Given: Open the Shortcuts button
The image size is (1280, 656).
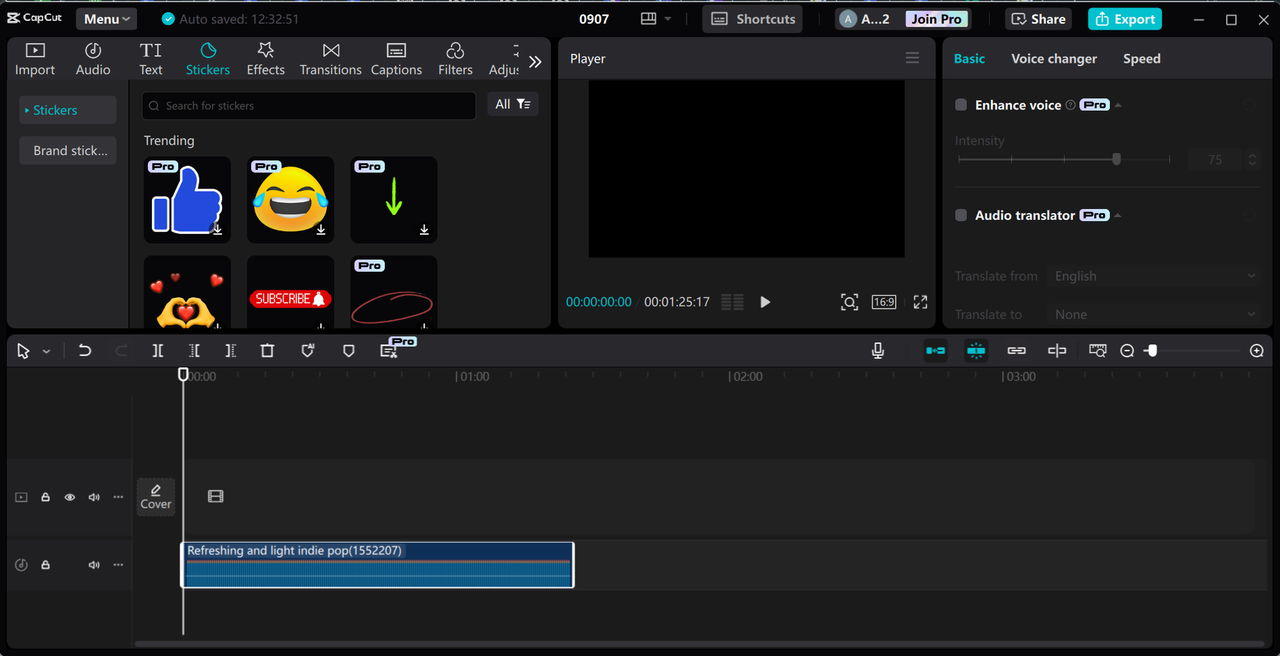Looking at the screenshot, I should (752, 19).
